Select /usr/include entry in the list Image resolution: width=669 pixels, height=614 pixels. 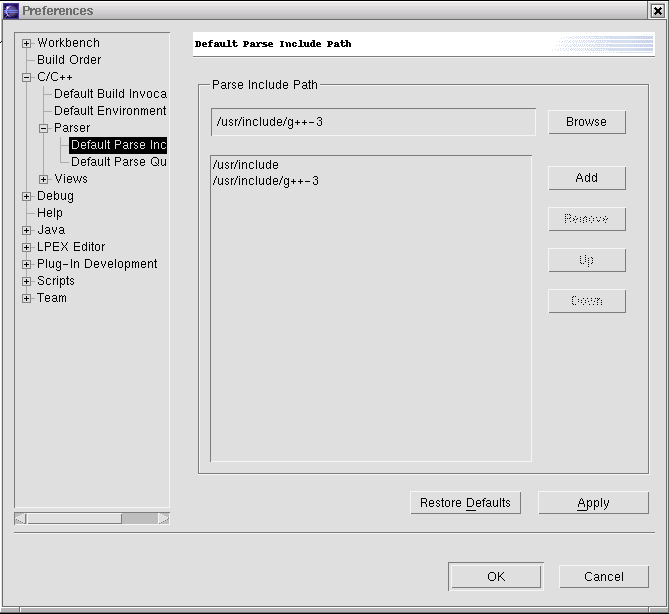pos(246,165)
